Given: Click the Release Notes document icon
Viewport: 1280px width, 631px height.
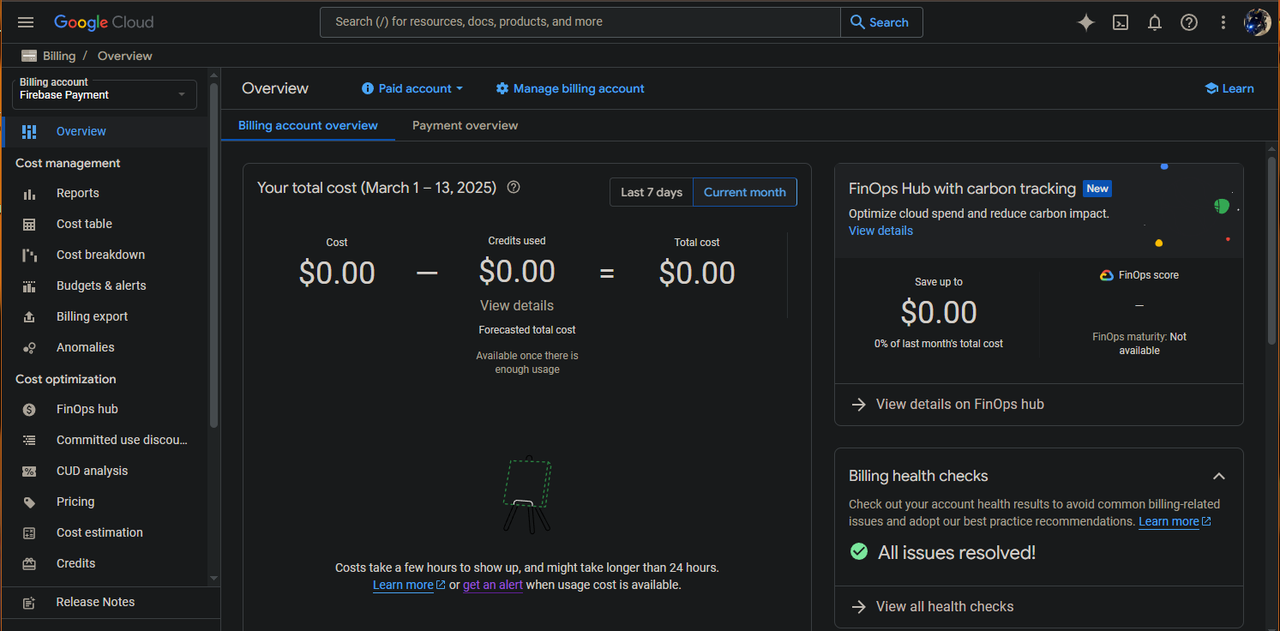Looking at the screenshot, I should click(x=29, y=603).
